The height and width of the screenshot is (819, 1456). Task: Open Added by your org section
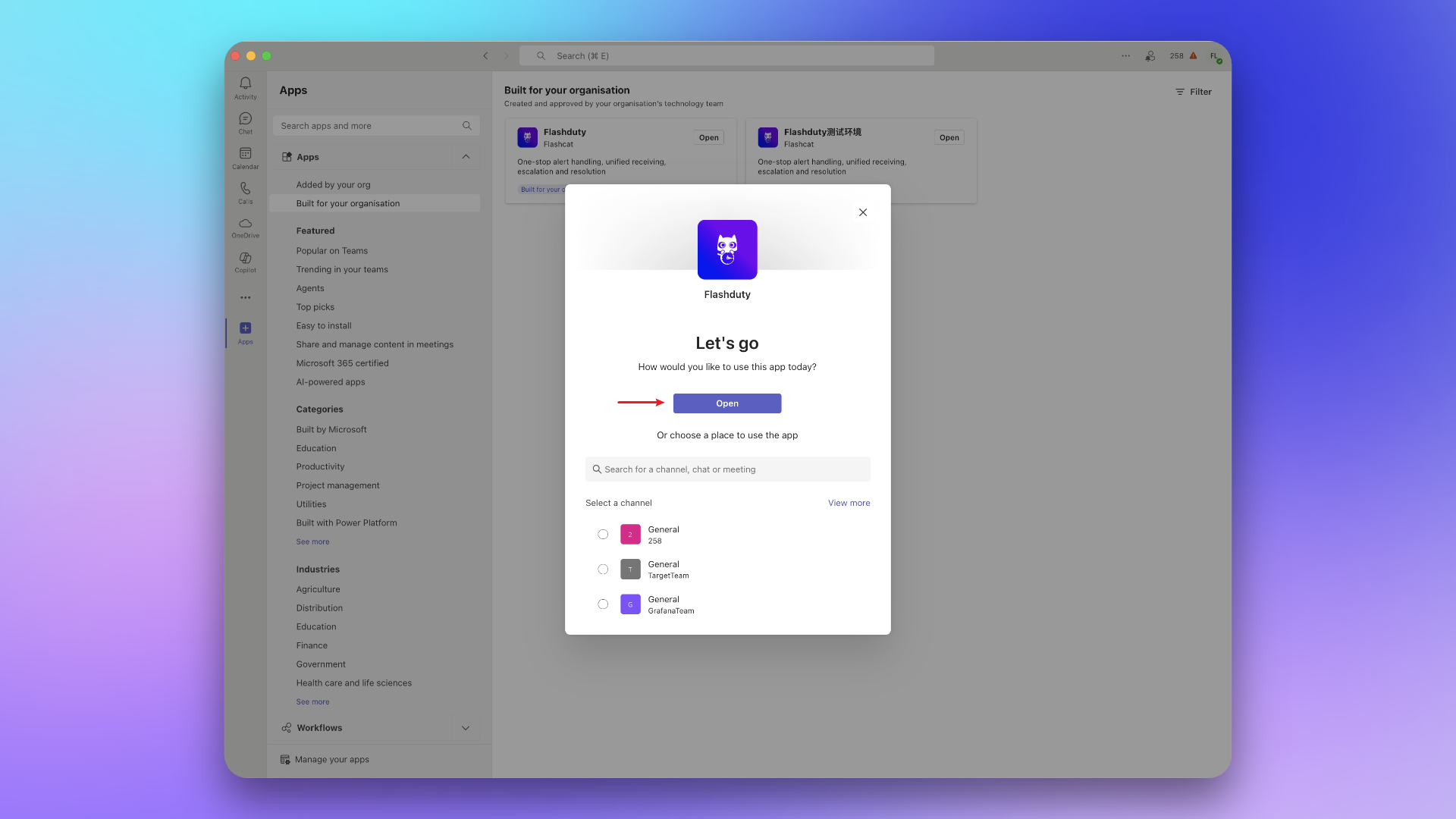pos(333,185)
